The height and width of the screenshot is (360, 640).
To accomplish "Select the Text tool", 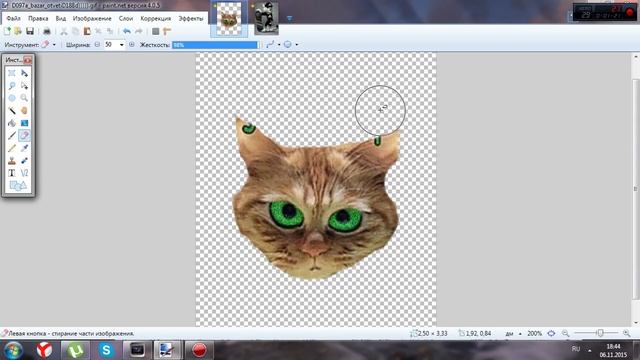I will (12, 173).
